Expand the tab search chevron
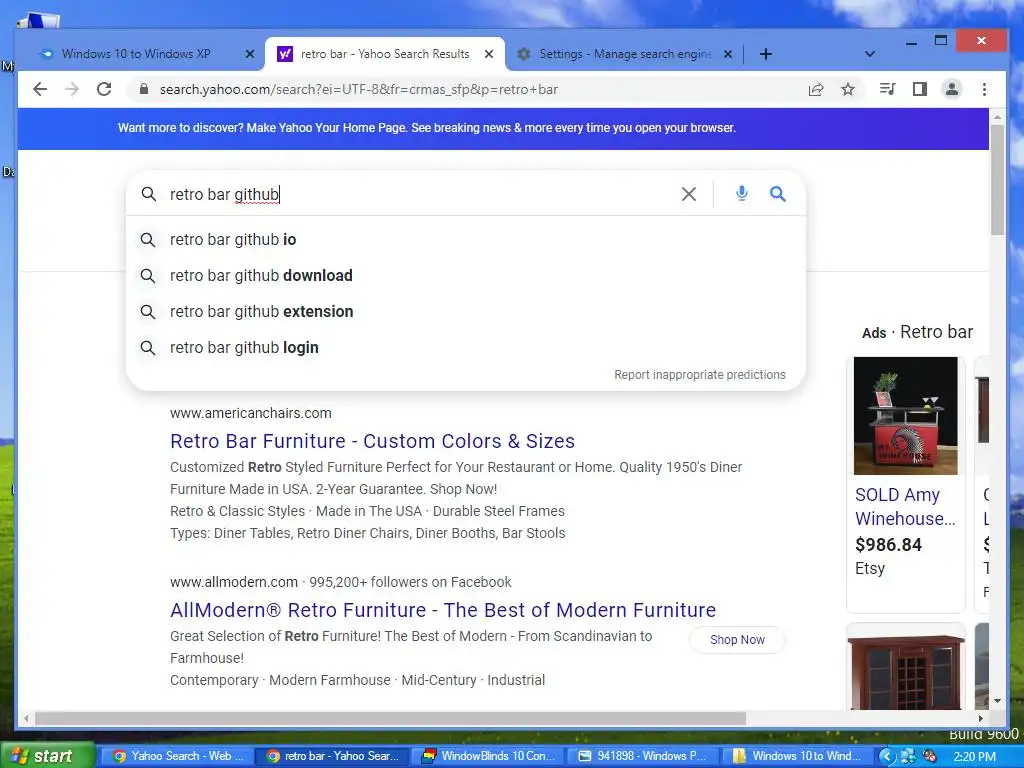 pos(869,54)
